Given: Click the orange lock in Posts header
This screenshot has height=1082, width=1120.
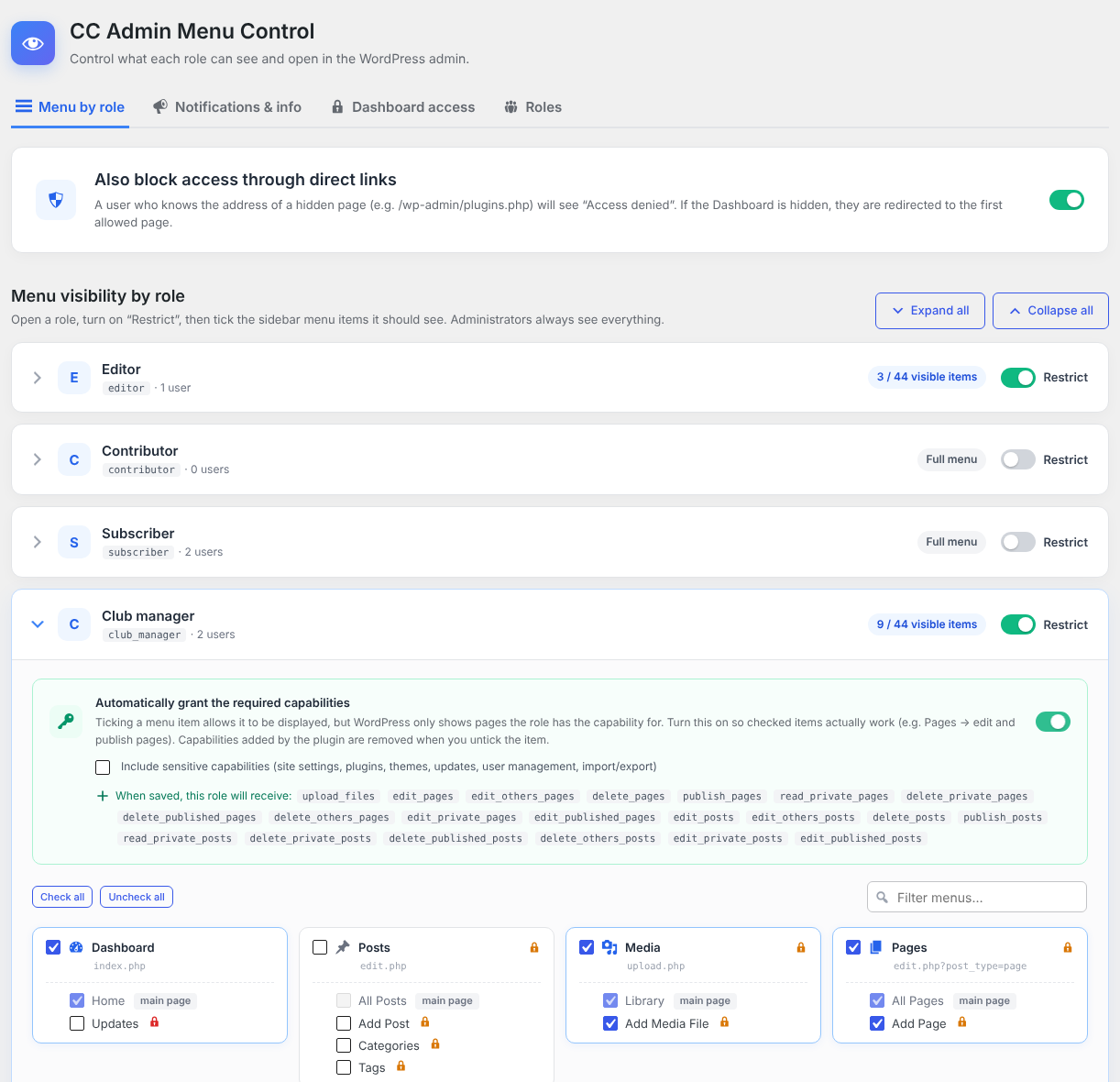Looking at the screenshot, I should pos(534,947).
